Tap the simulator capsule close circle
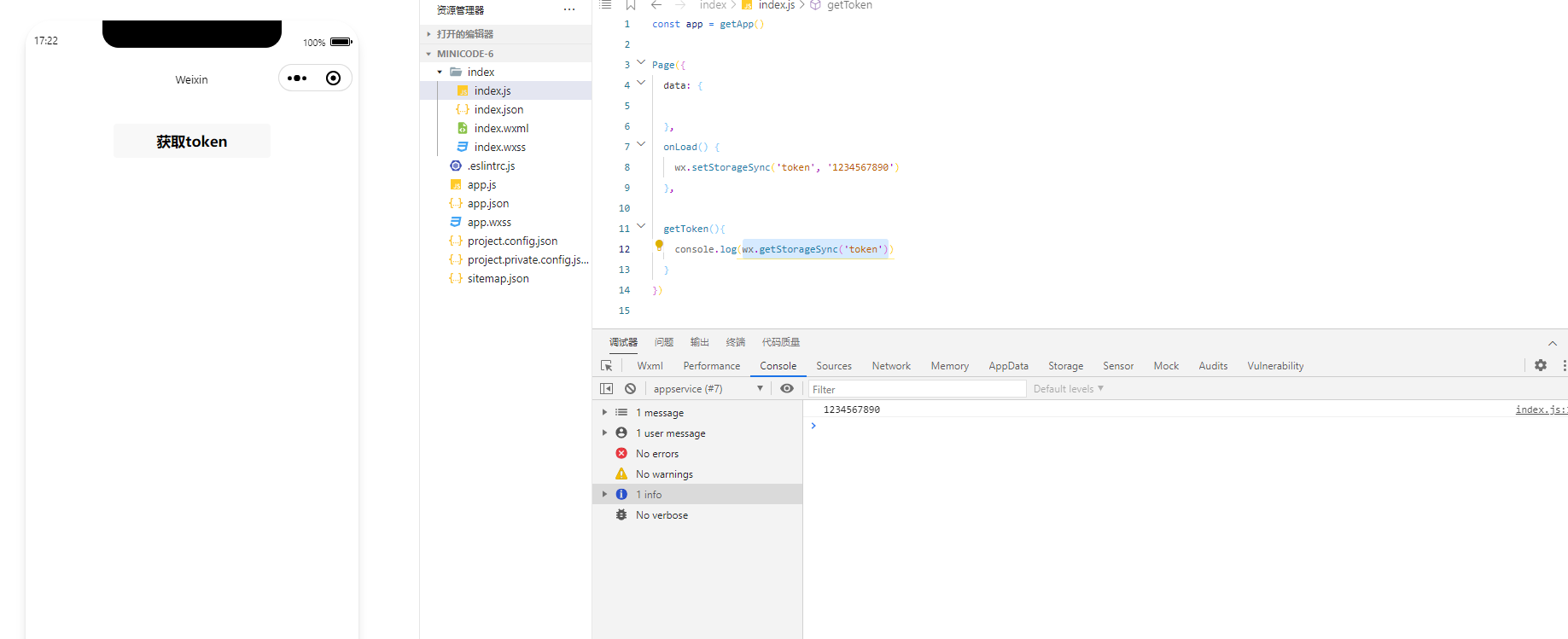Image resolution: width=1568 pixels, height=639 pixels. (x=334, y=78)
